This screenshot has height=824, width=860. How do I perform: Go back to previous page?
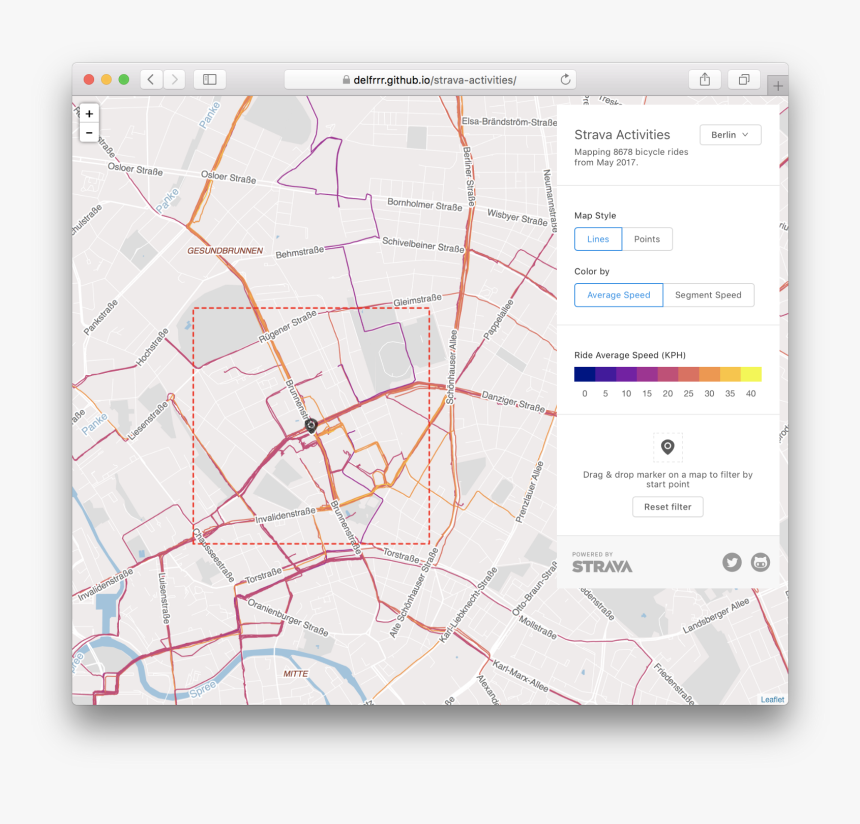pyautogui.click(x=152, y=79)
